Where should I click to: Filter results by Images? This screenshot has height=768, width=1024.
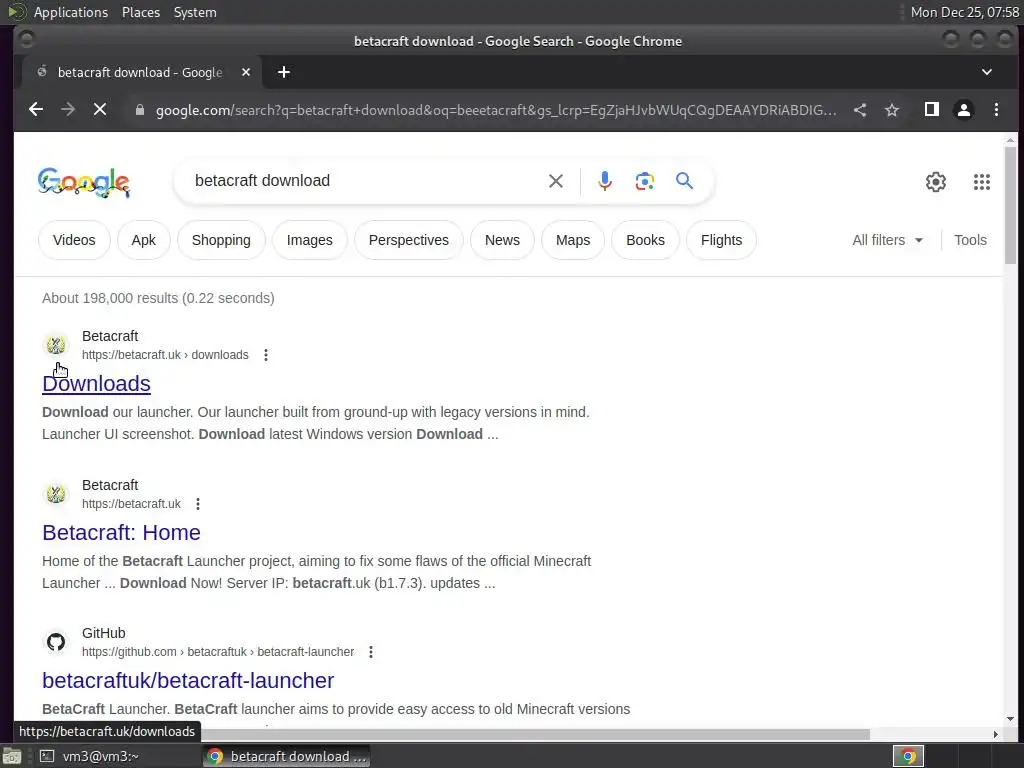[x=310, y=240]
